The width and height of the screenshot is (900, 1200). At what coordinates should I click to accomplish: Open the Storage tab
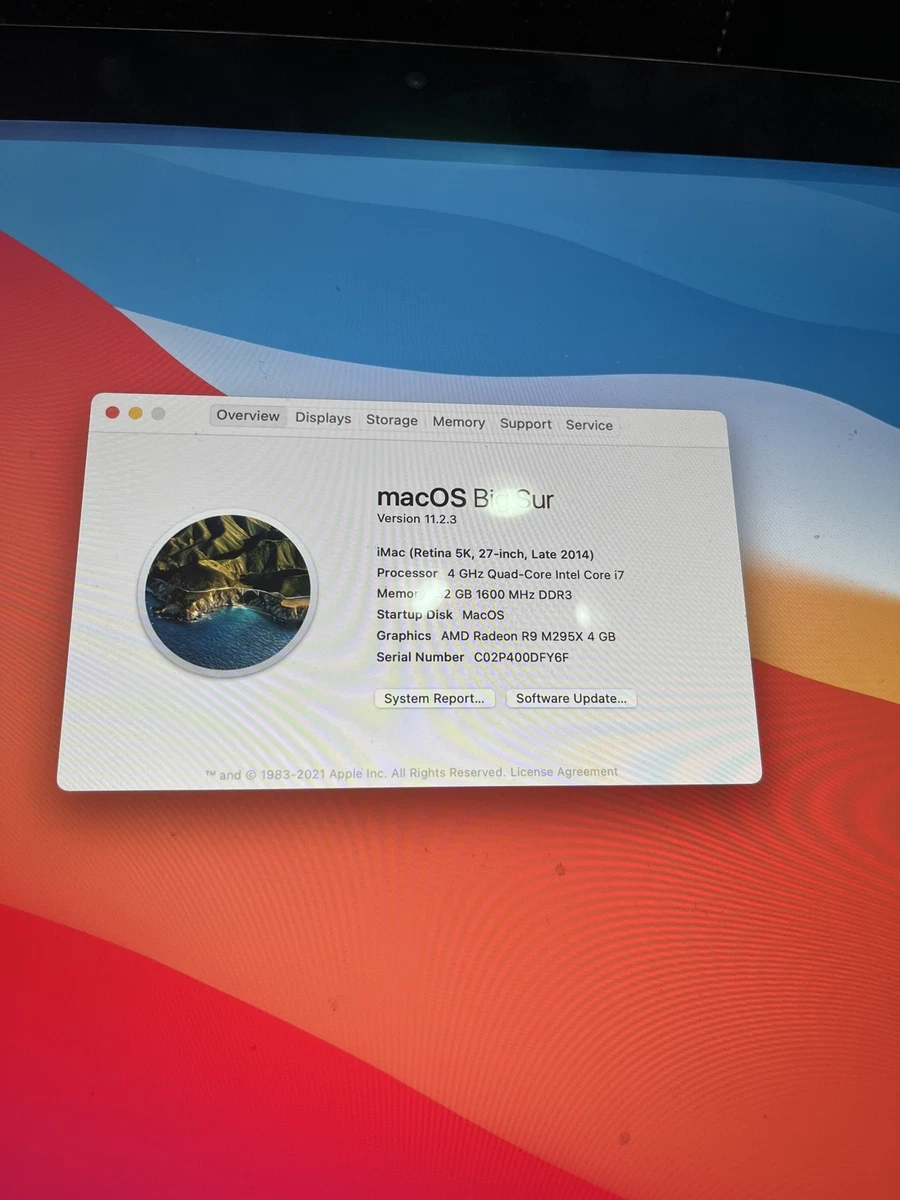[x=392, y=420]
